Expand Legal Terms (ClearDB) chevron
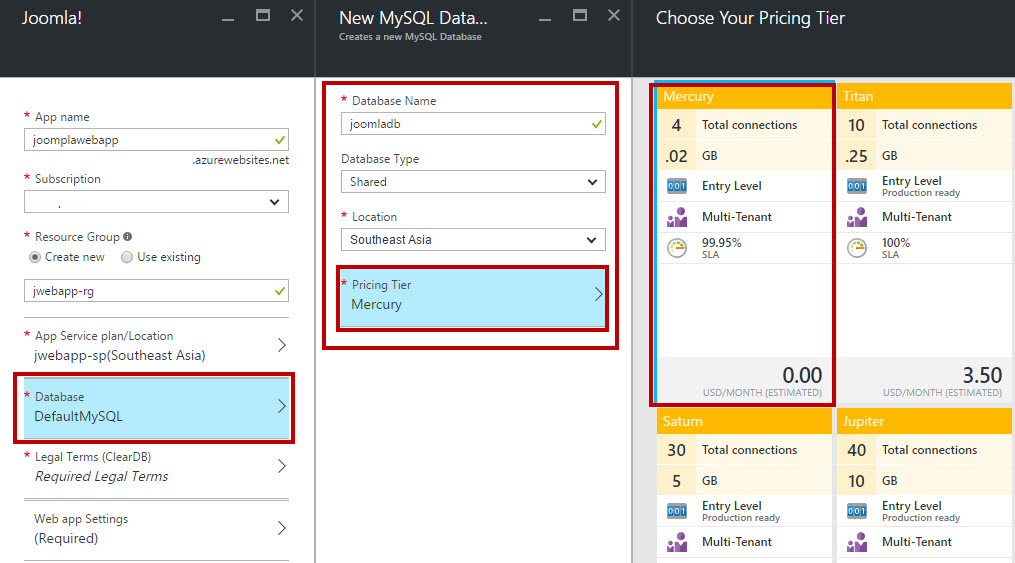Viewport: 1015px width, 563px height. [282, 467]
